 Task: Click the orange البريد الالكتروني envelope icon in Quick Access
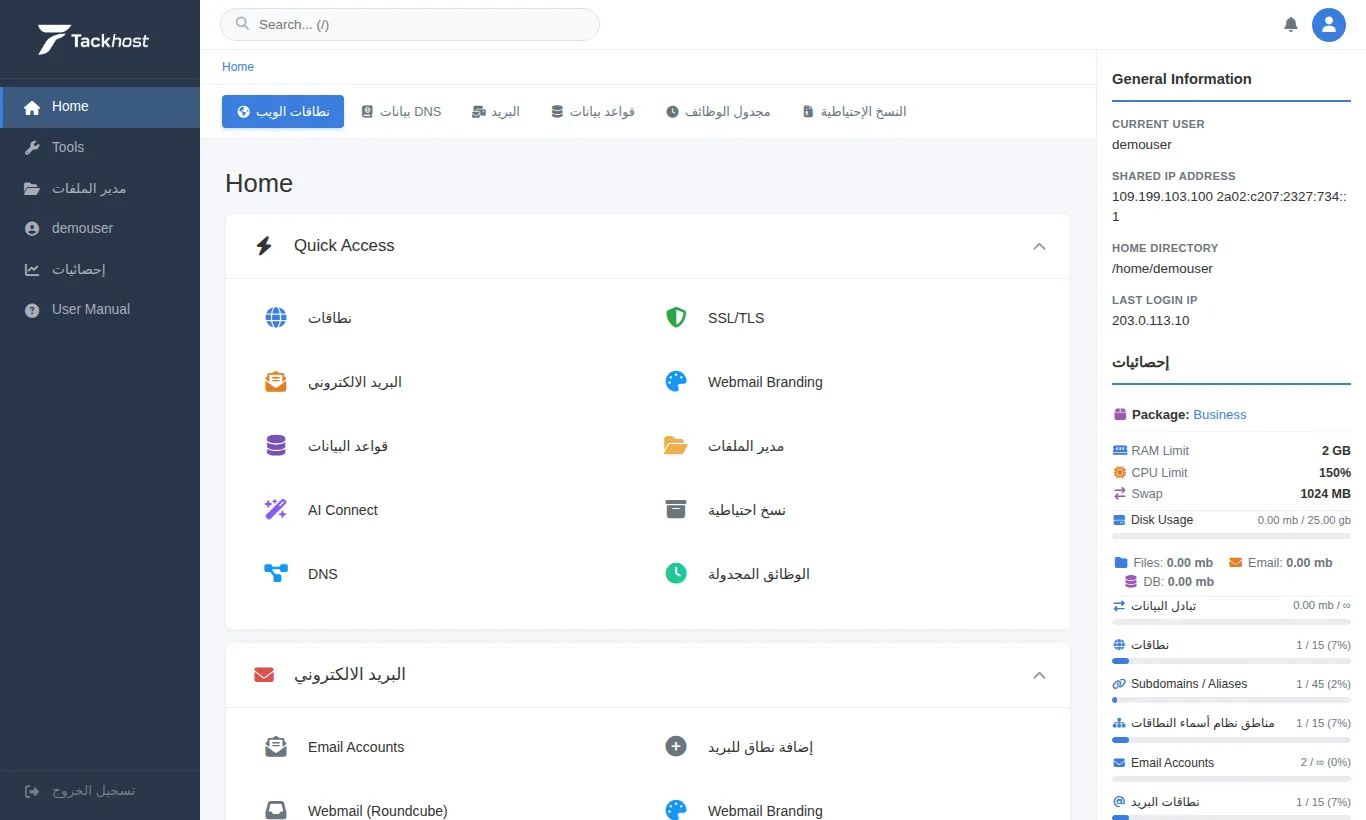click(276, 382)
